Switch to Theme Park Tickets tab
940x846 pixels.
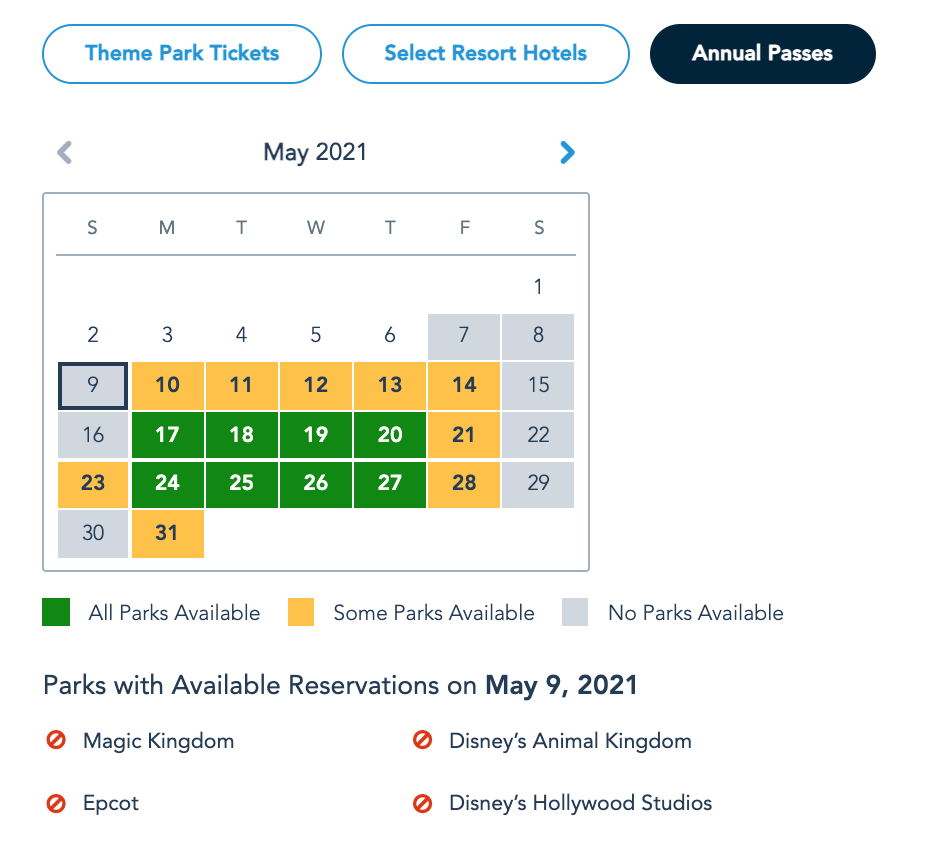182,54
